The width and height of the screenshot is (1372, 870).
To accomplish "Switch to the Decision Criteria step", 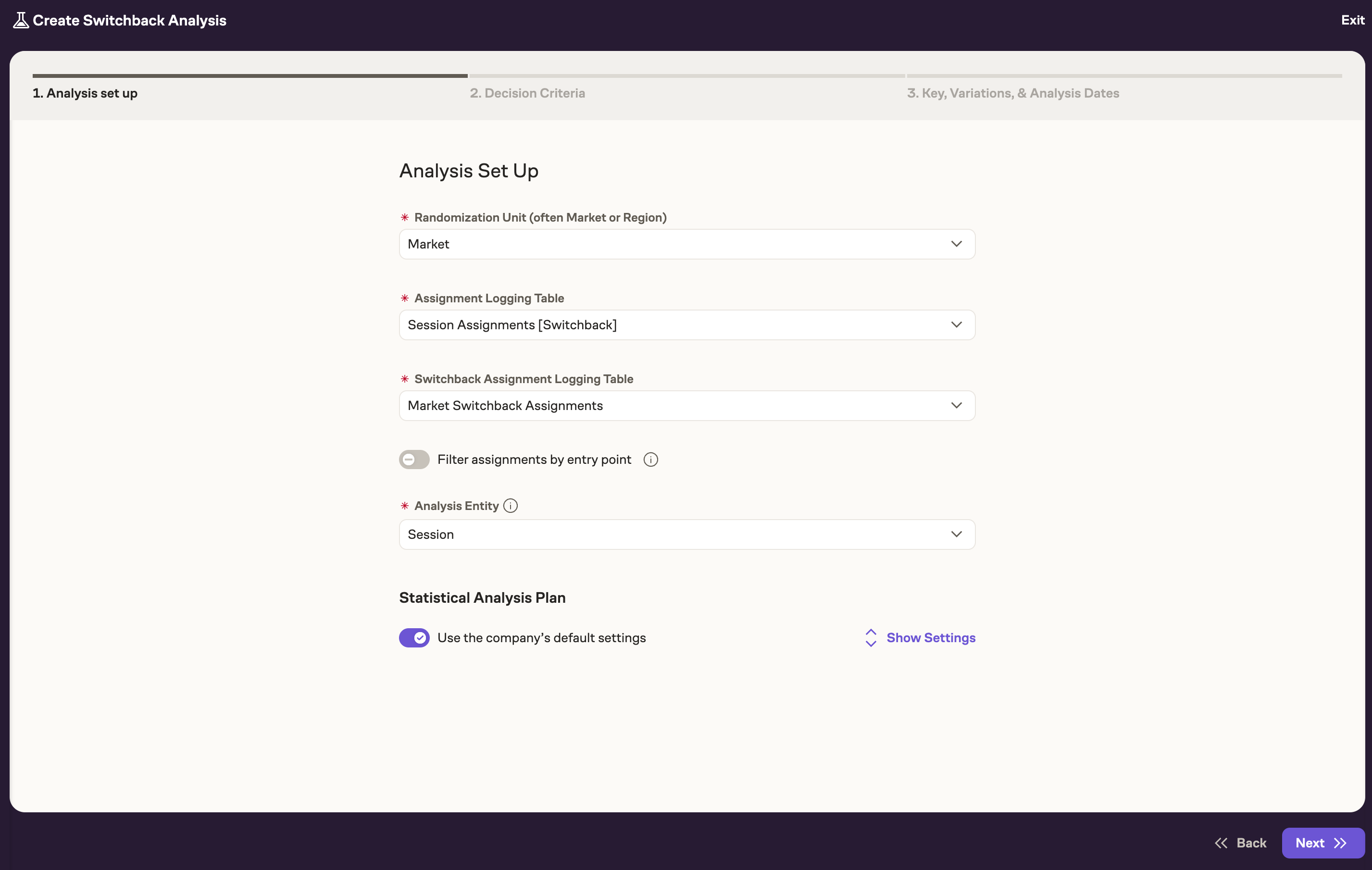I will tap(528, 93).
